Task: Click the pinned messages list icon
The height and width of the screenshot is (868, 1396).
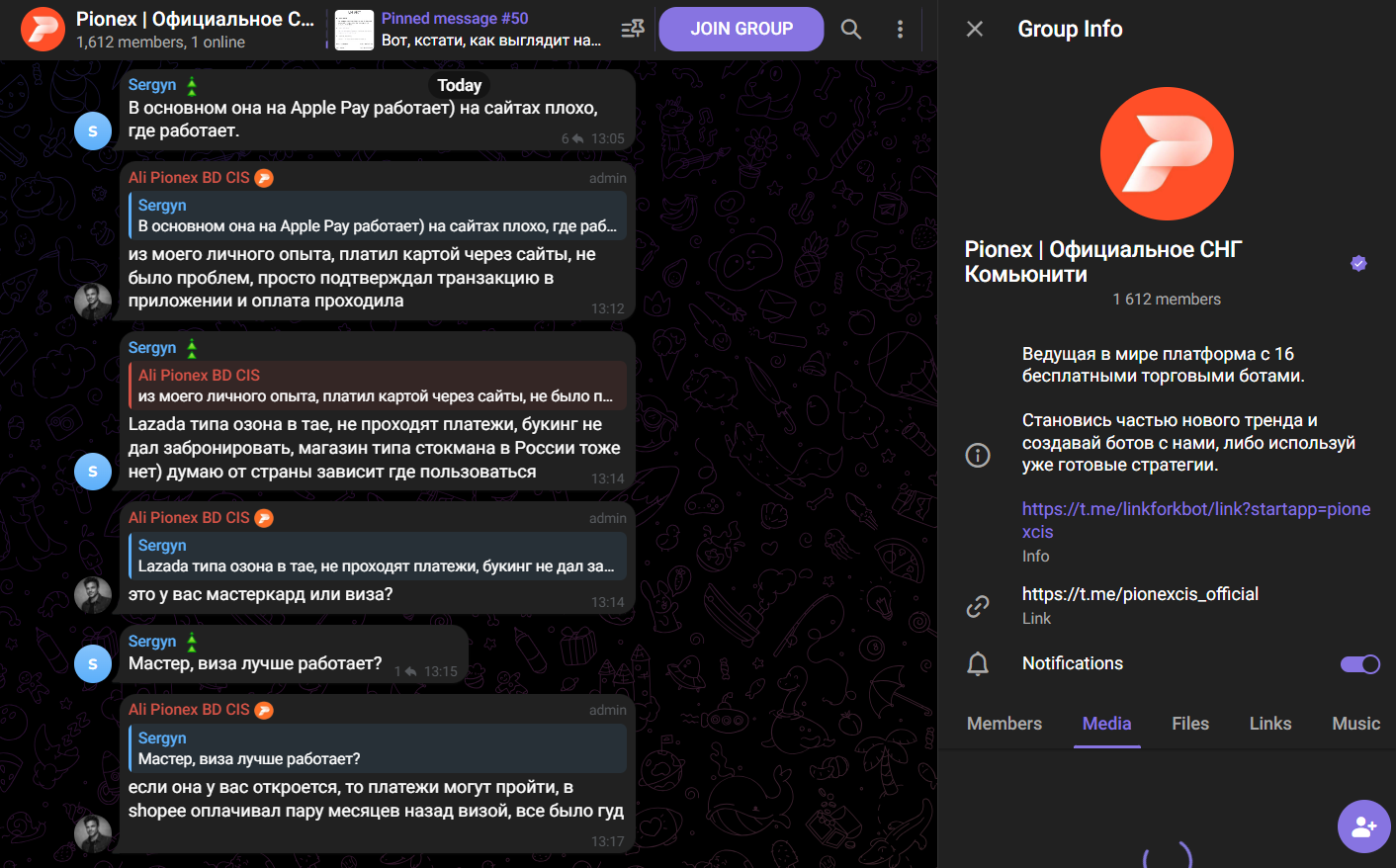Action: click(632, 30)
